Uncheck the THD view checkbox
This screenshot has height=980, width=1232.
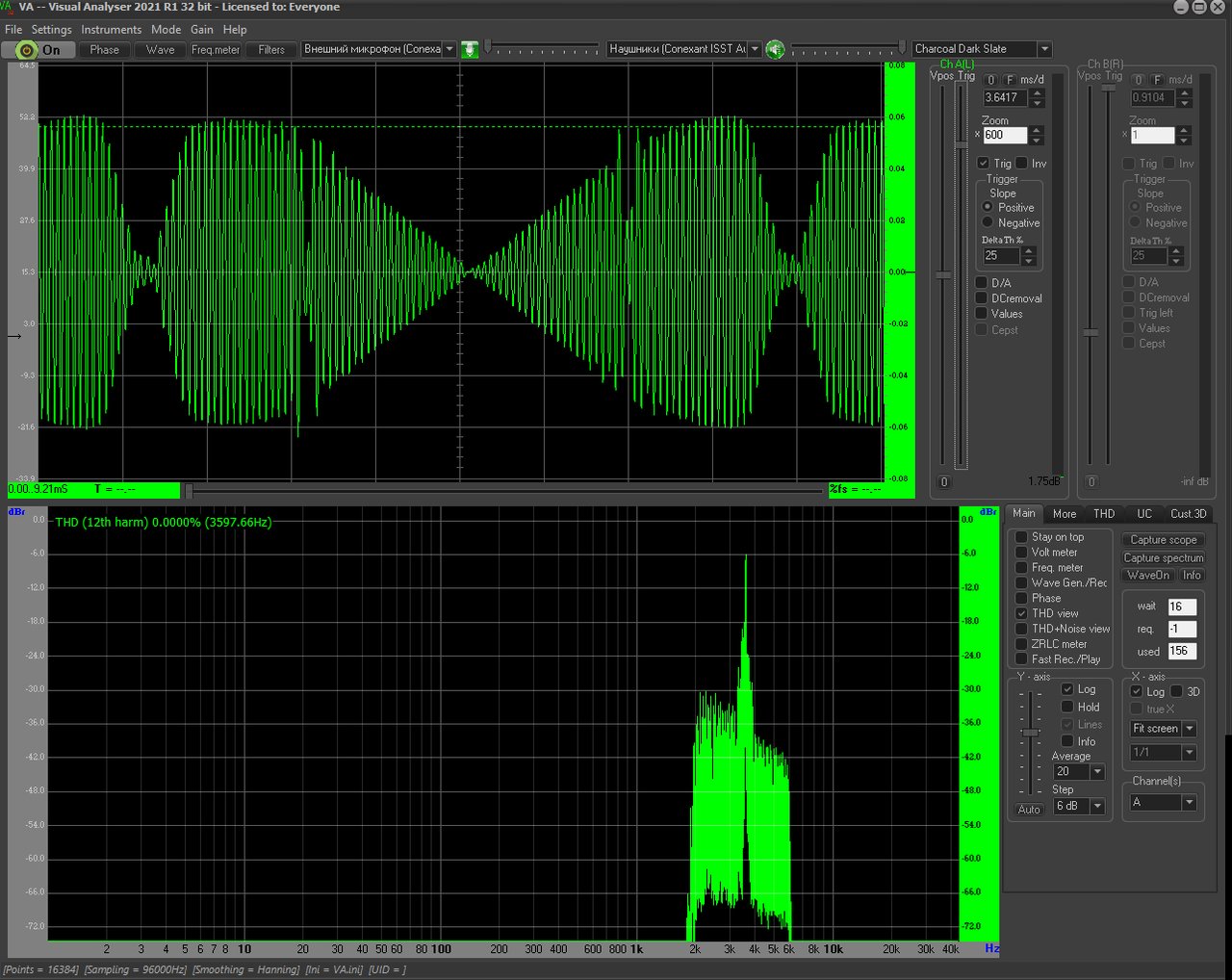pos(1021,613)
